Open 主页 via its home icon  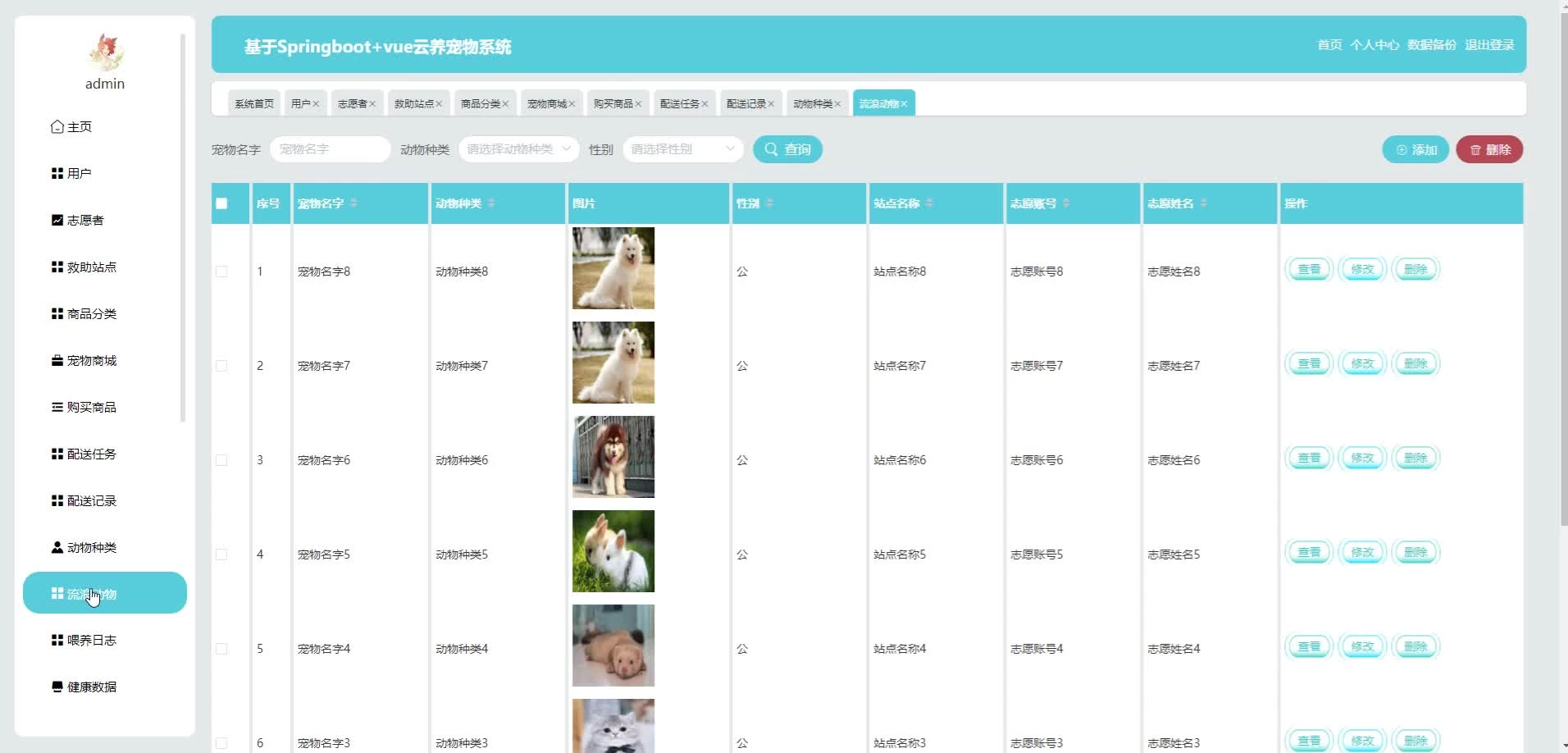[57, 127]
